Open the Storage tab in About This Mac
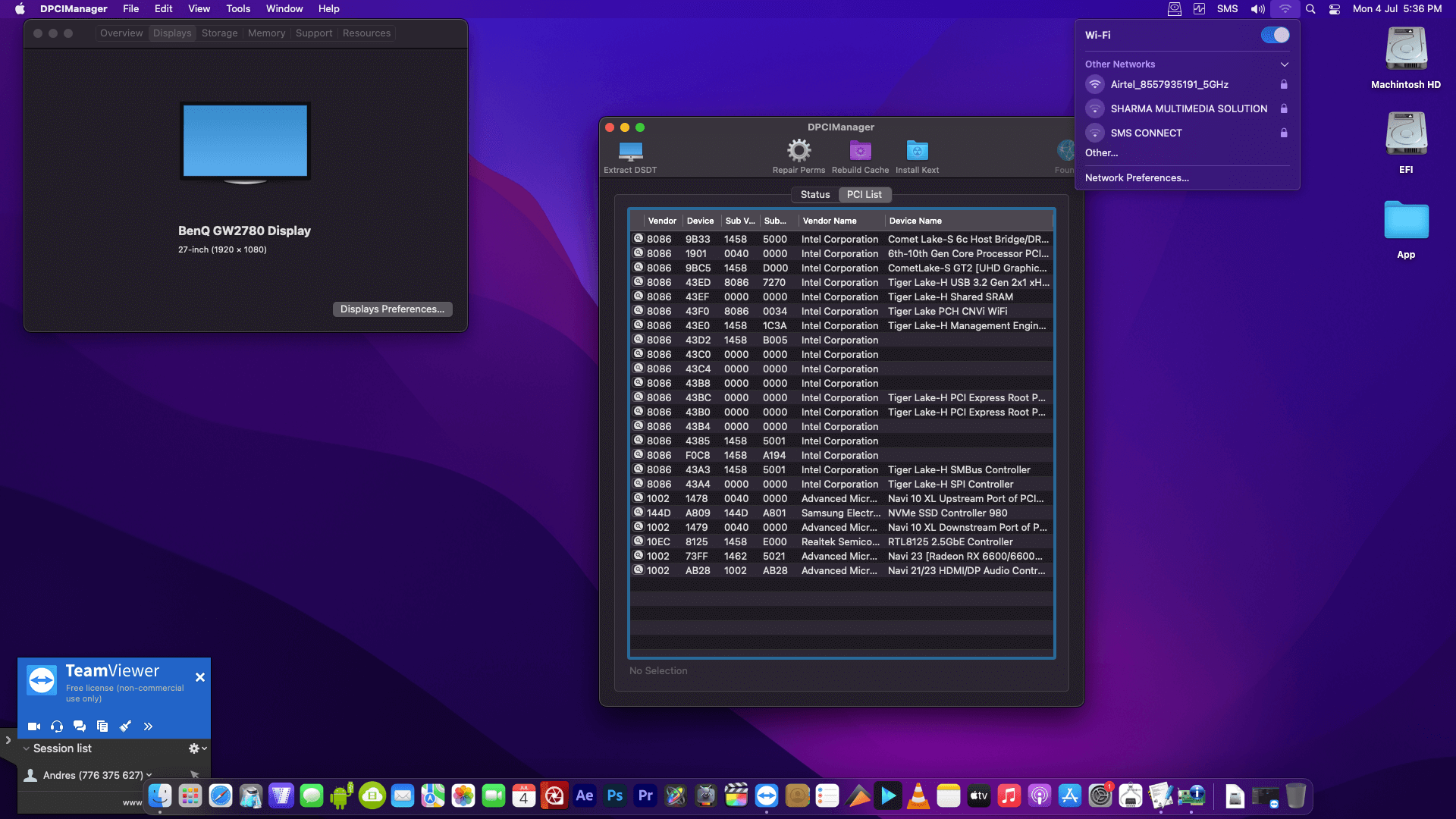 (220, 33)
